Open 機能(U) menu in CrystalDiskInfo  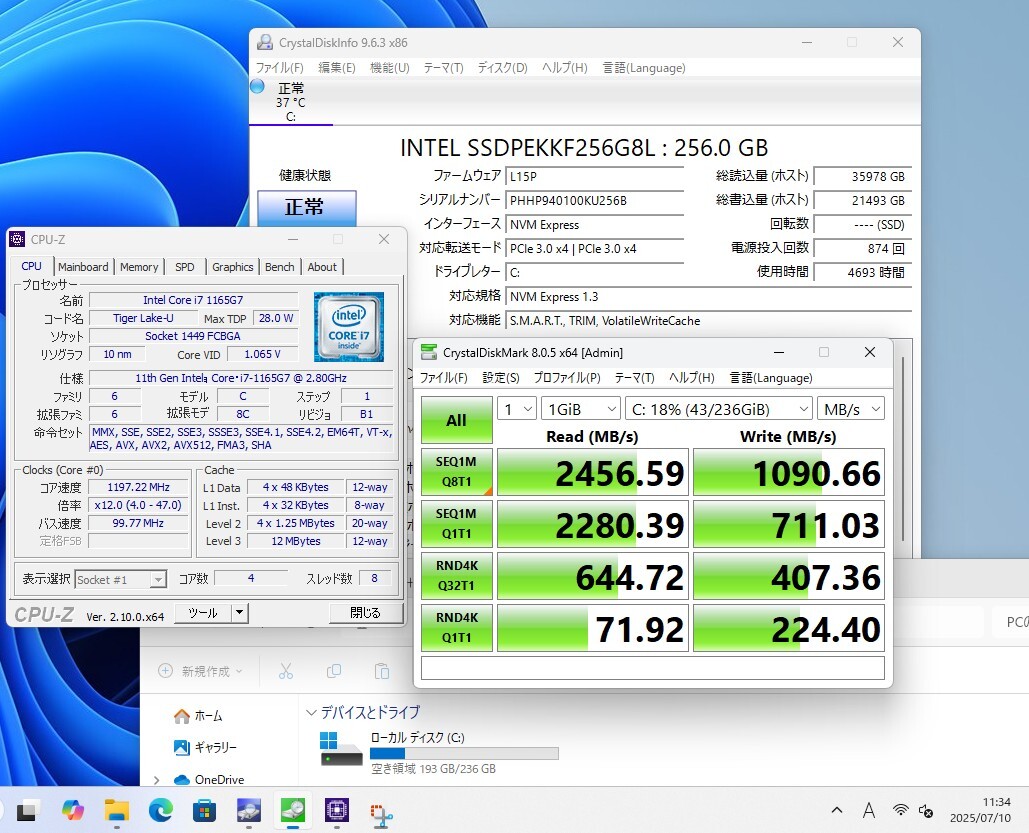click(390, 68)
